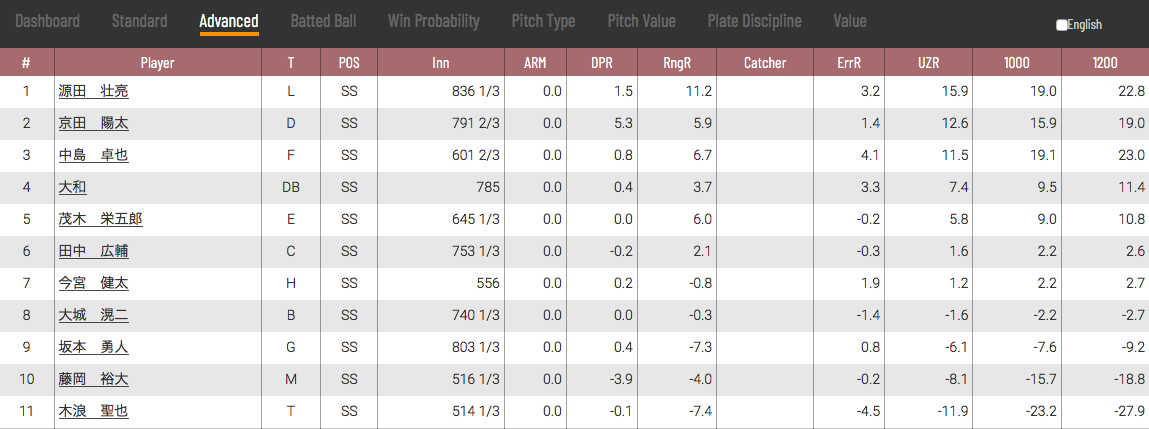Image resolution: width=1149 pixels, height=429 pixels.
Task: Open player 大和 profile link
Action: [73, 187]
